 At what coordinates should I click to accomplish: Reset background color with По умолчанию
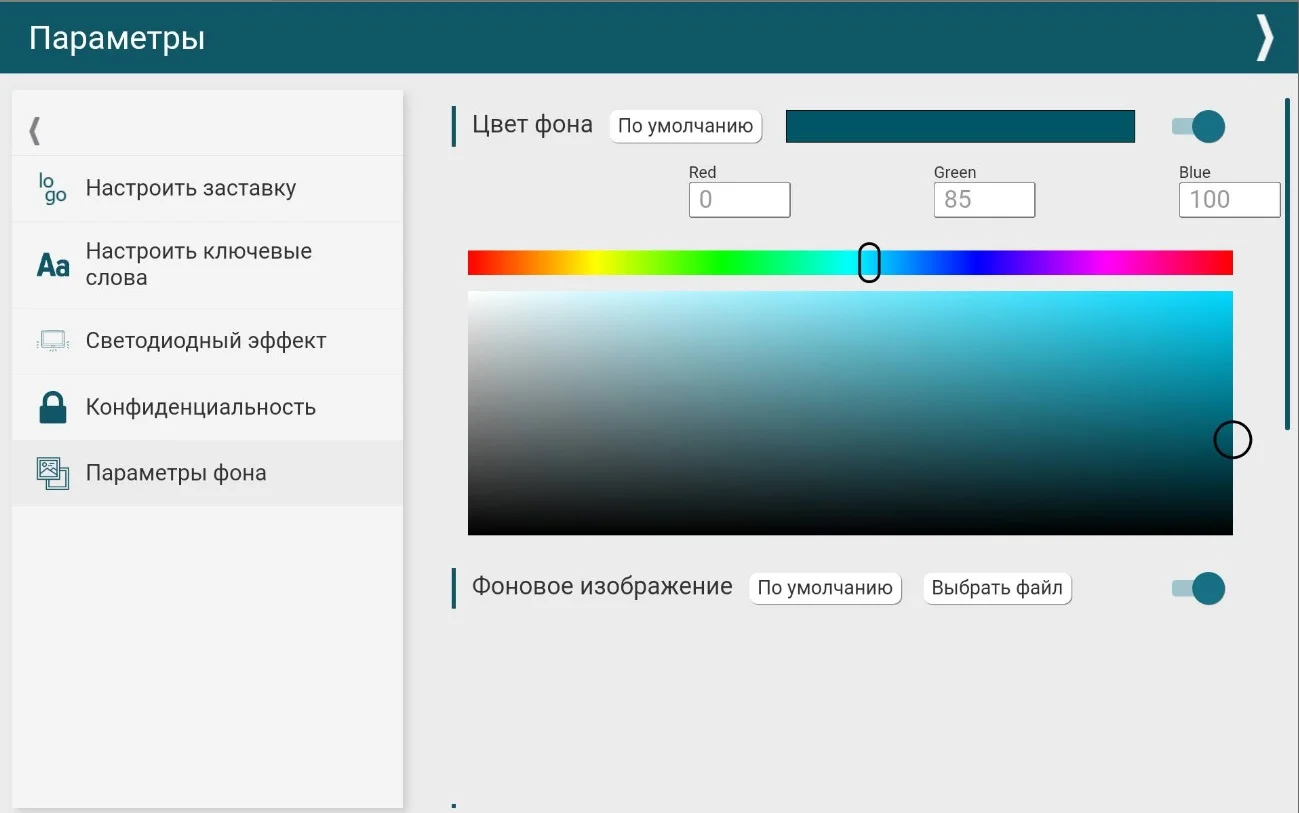(685, 127)
